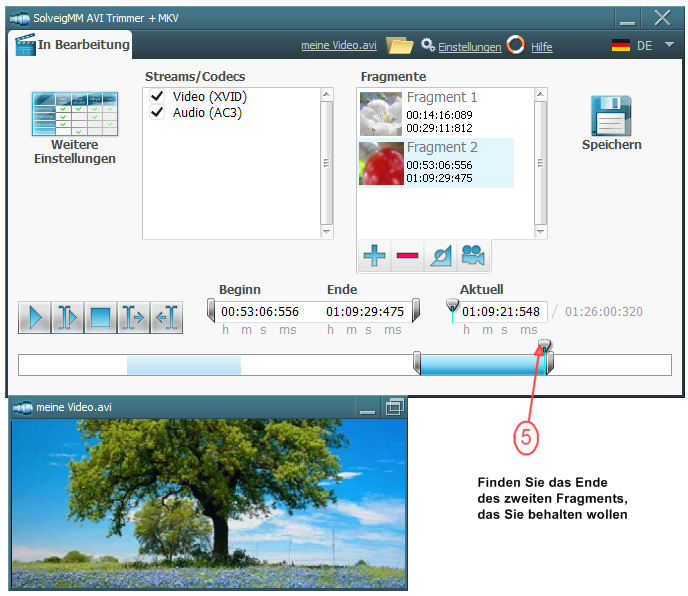
Task: Click Fragment 1 start time 00:14:16:089
Action: point(439,115)
